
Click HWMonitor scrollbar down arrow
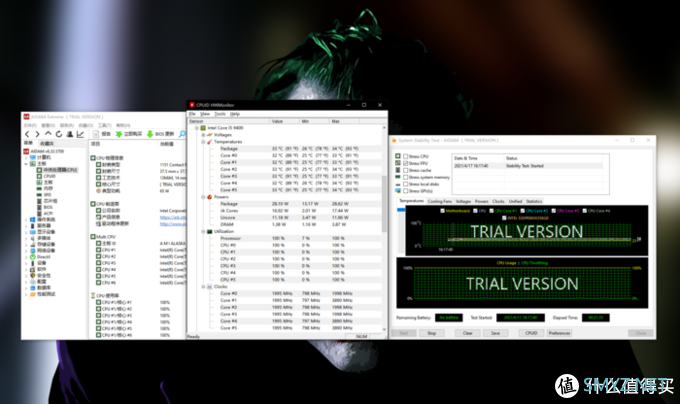384,329
